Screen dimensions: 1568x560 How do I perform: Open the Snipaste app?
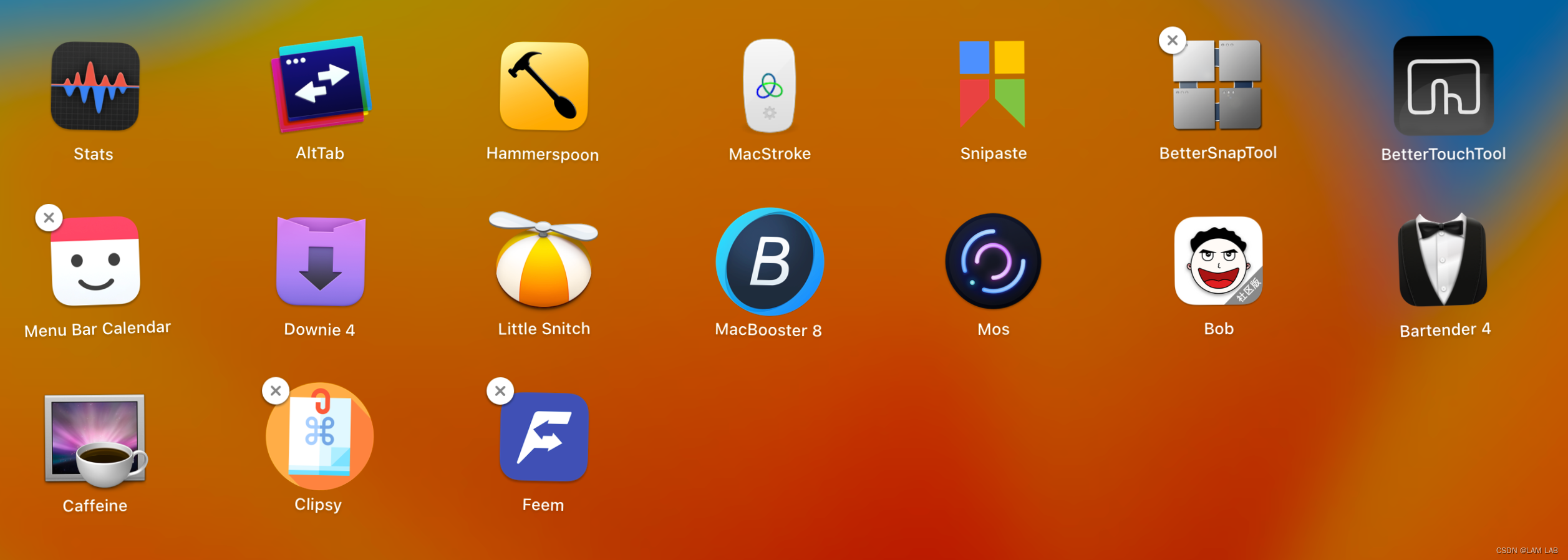992,84
